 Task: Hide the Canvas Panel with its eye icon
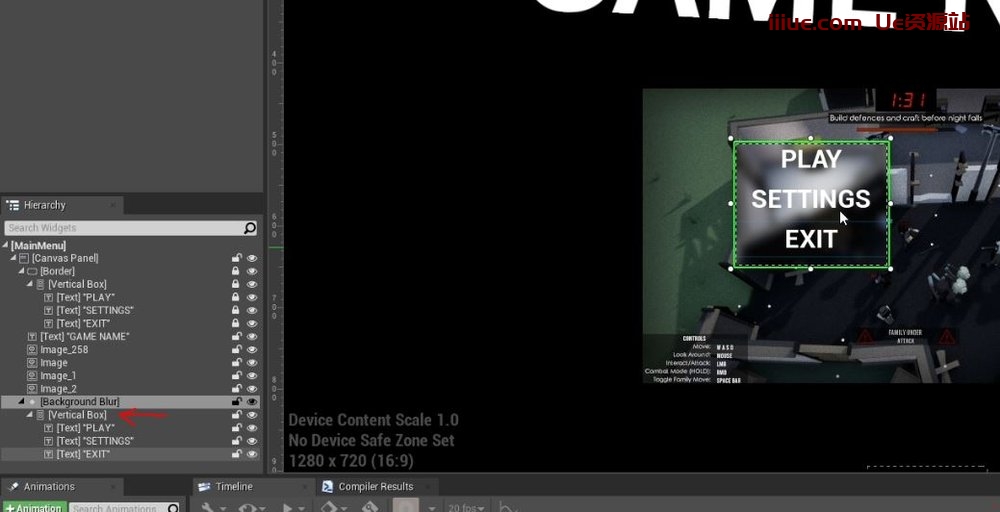pos(252,258)
